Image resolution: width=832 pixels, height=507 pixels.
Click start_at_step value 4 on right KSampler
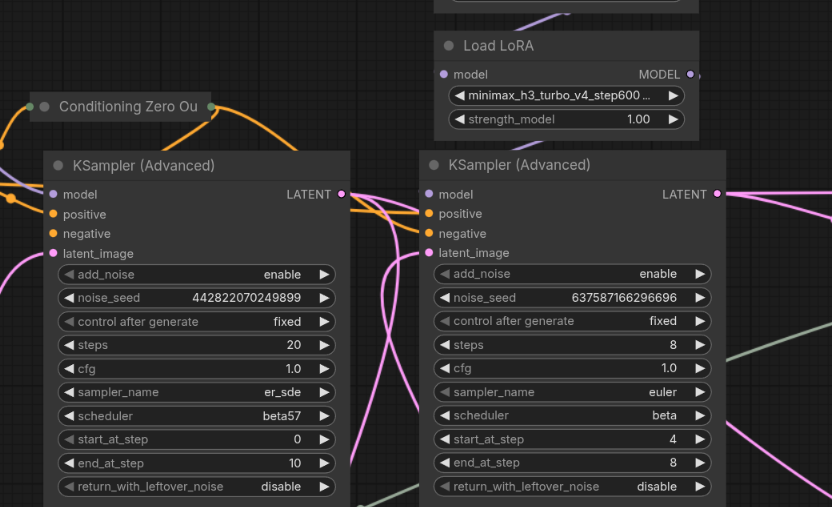pyautogui.click(x=673, y=439)
